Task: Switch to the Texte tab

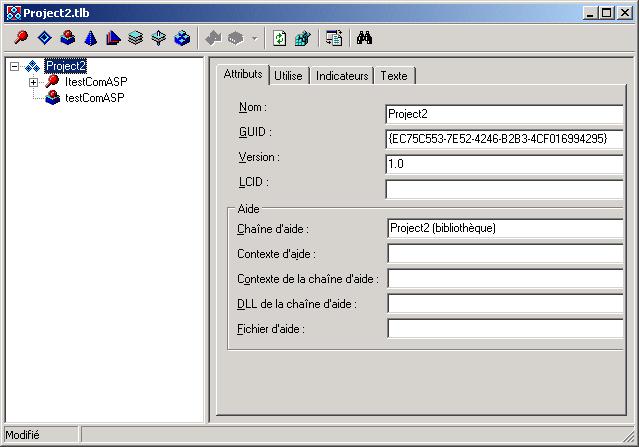Action: pos(394,76)
